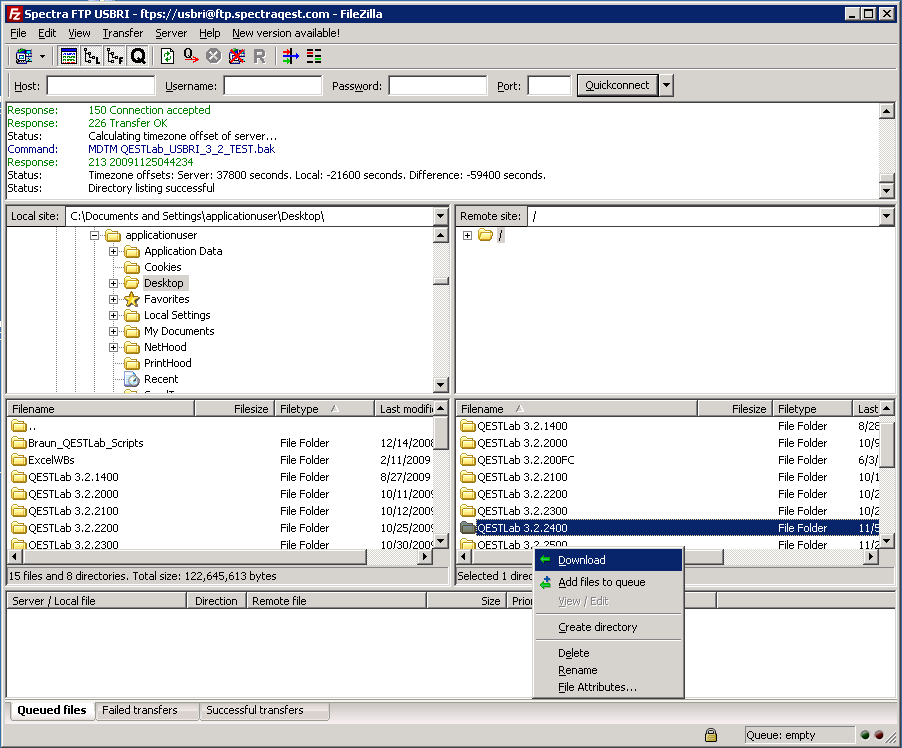
Task: Open the Quickconnect history dropdown arrow
Action: [667, 86]
